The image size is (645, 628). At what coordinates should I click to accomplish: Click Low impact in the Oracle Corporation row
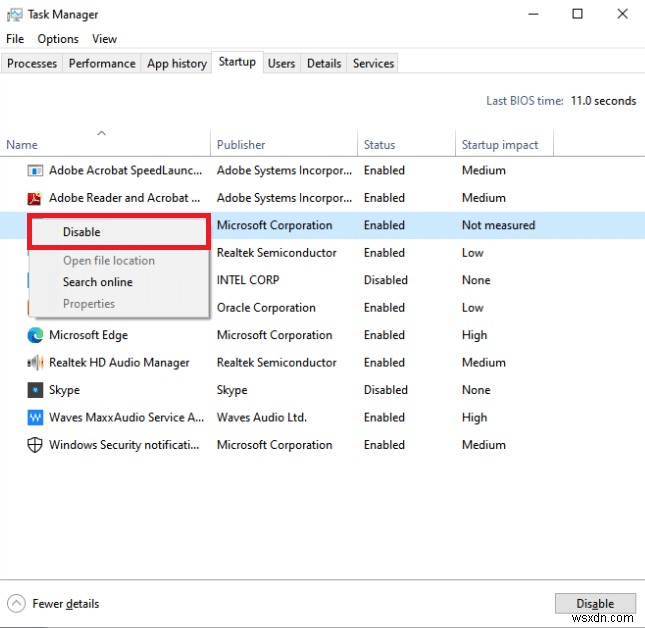tap(473, 308)
